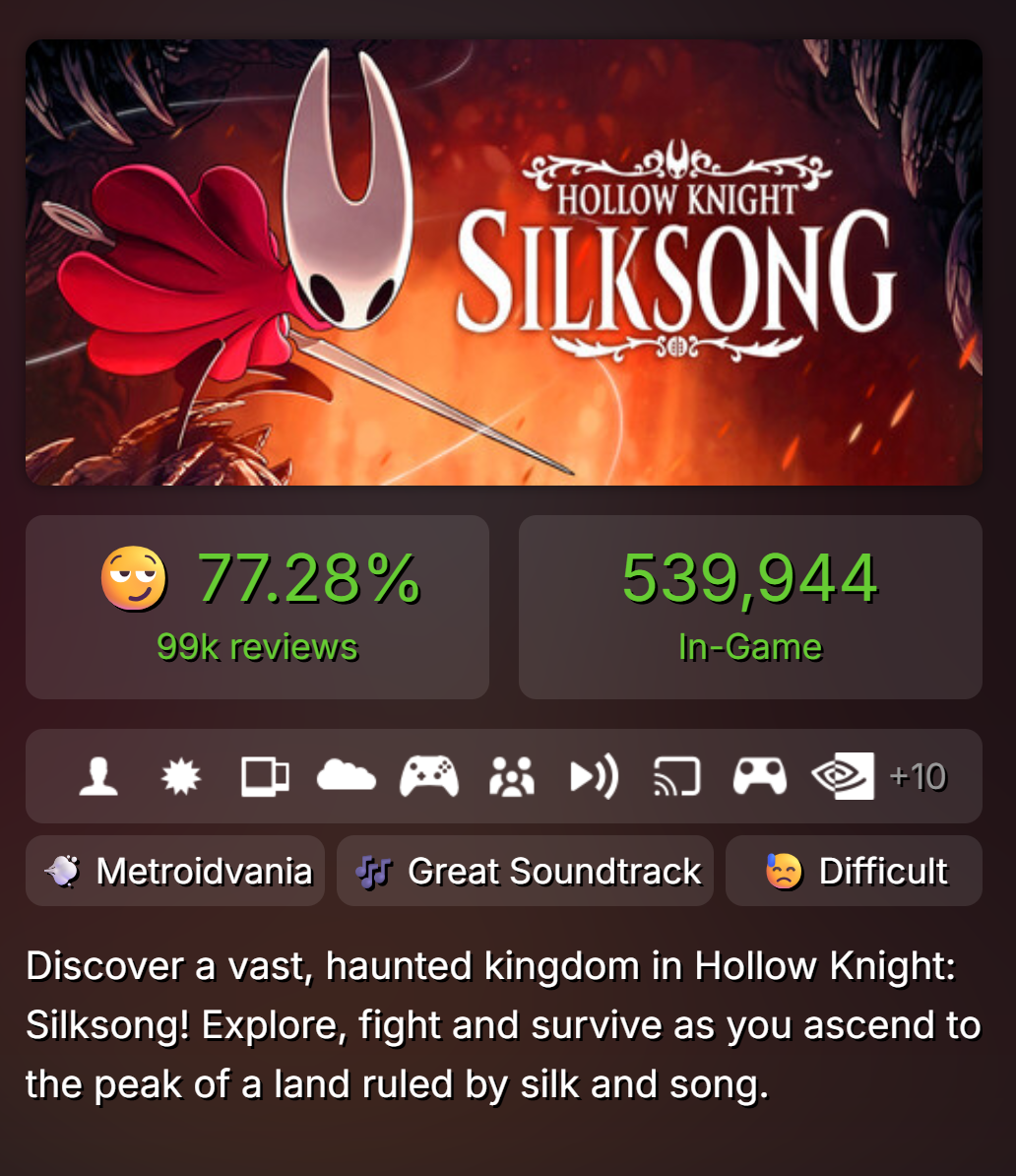Open the Hollow Knight Silksong banner image
Screen dimensions: 1016x1176
[x=504, y=263]
